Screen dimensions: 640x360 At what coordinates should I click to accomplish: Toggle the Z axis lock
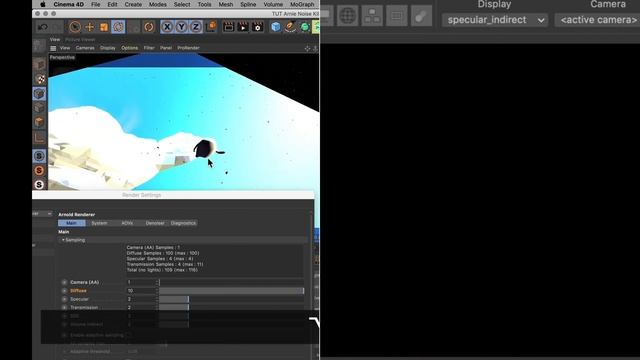196,27
